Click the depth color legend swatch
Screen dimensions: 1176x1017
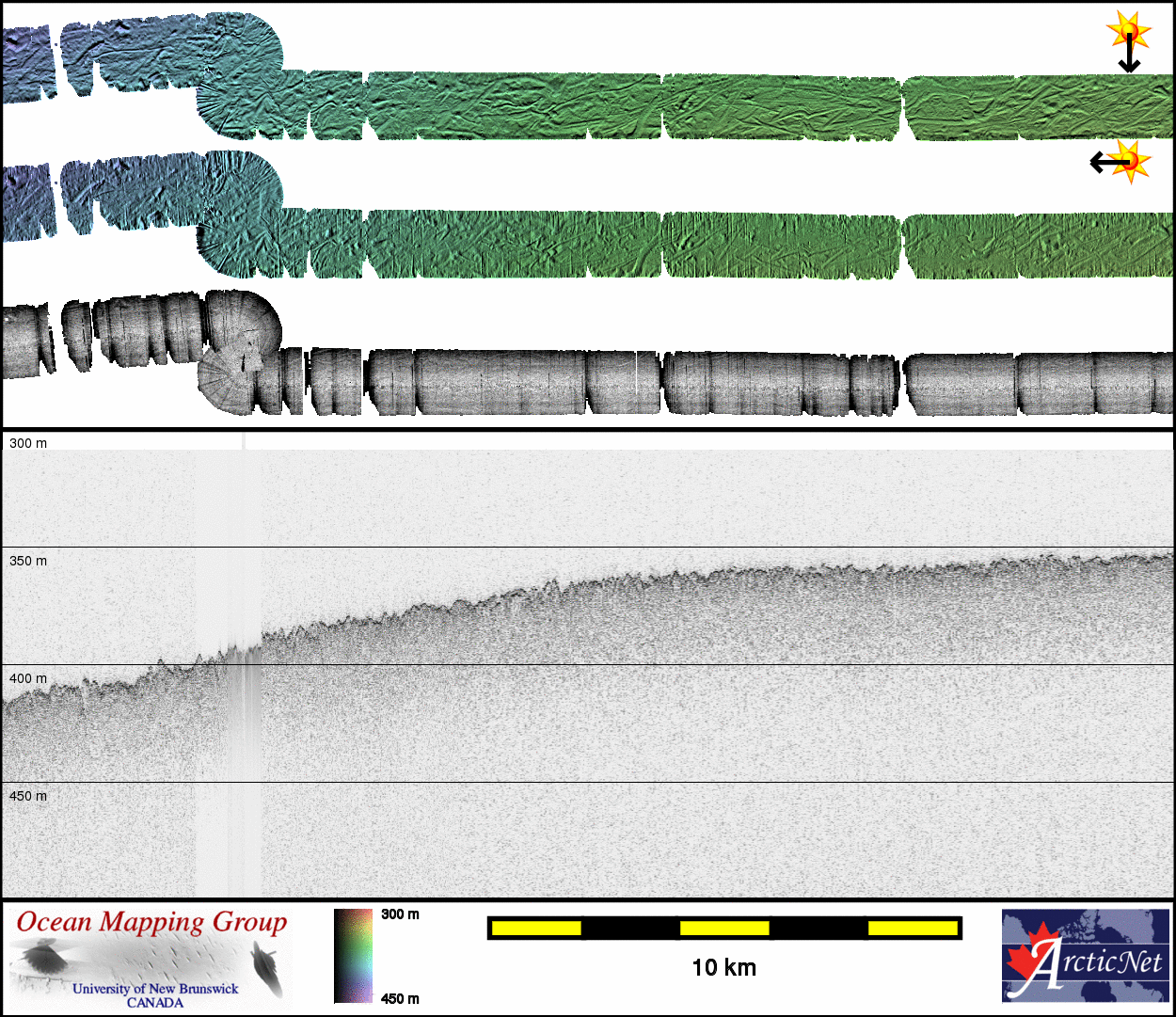point(353,955)
